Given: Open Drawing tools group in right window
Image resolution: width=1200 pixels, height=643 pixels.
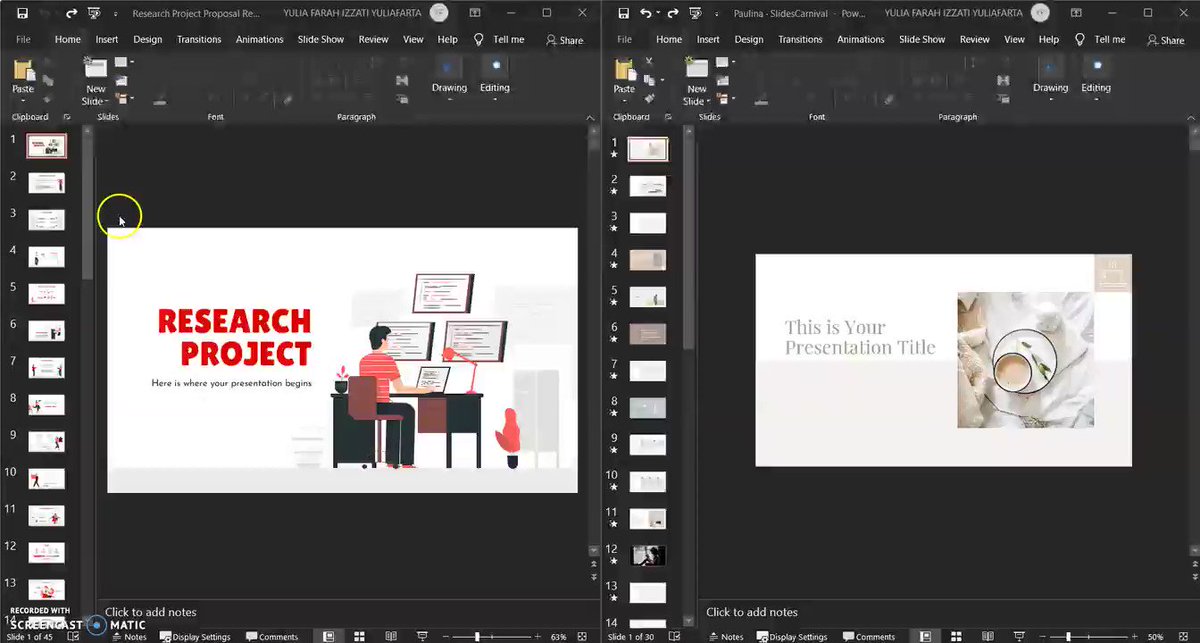Looking at the screenshot, I should (1050, 76).
